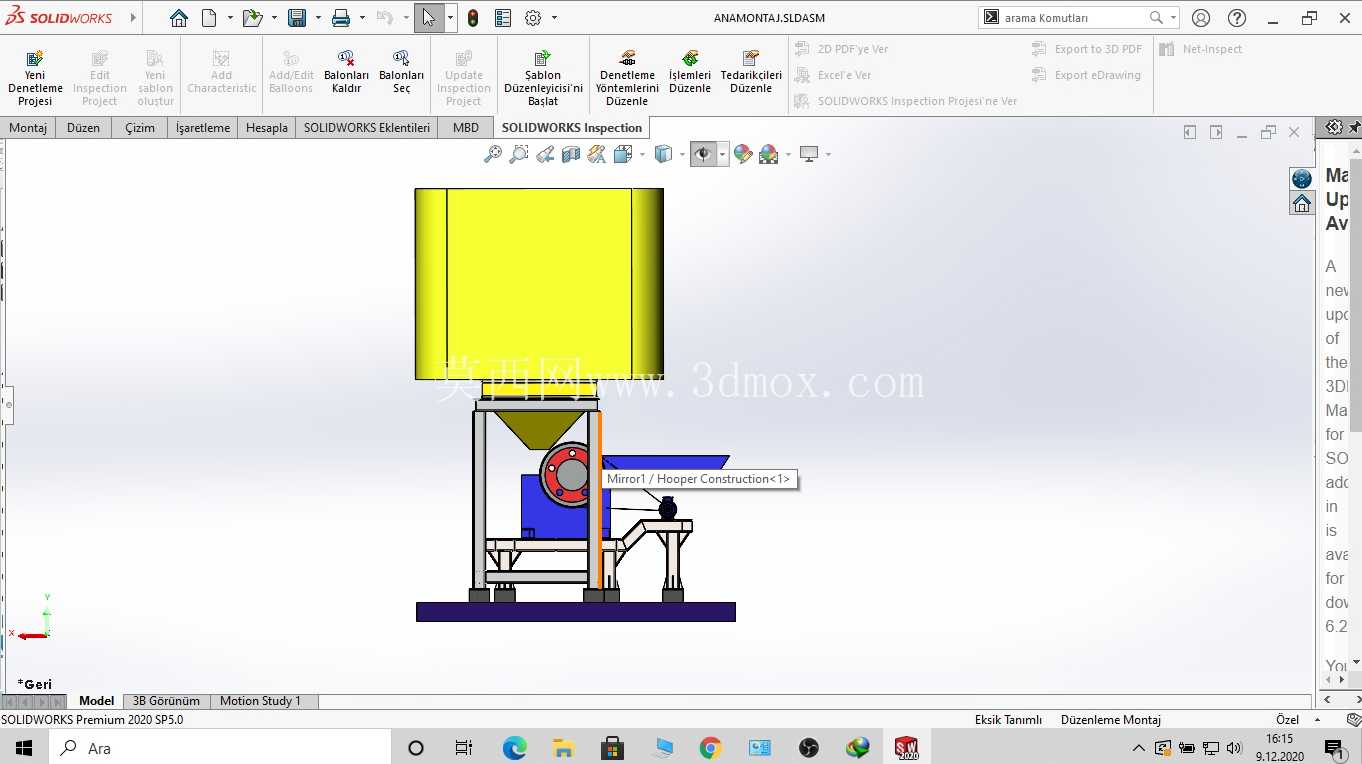
Task: Open the Apply Scene dropdown arrow
Action: coord(788,154)
